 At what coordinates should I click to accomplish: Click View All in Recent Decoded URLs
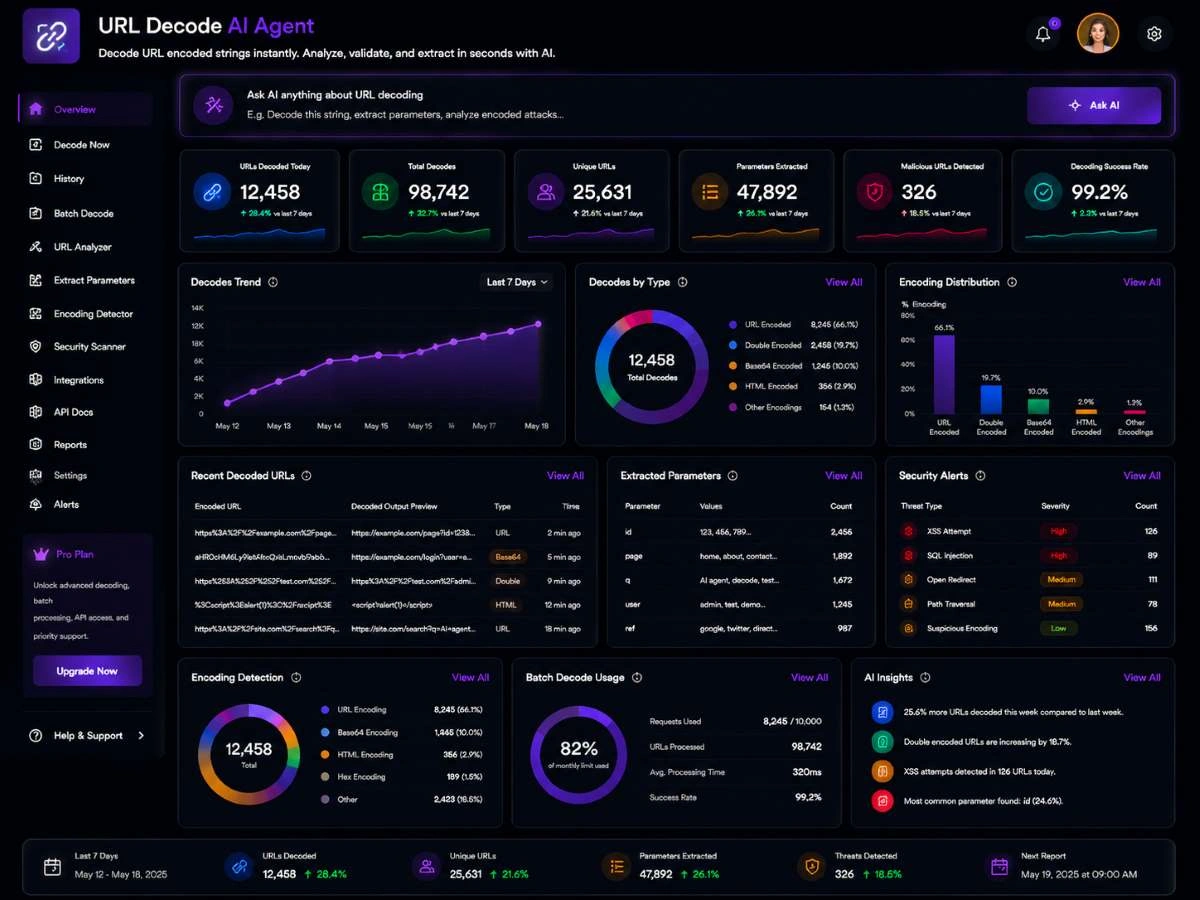[565, 476]
